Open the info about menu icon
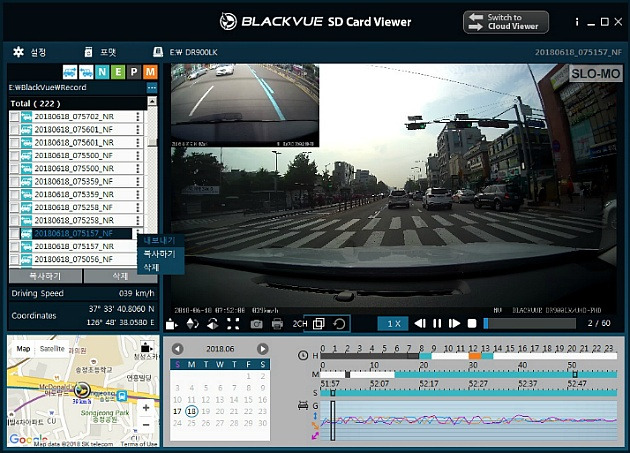 (577, 22)
